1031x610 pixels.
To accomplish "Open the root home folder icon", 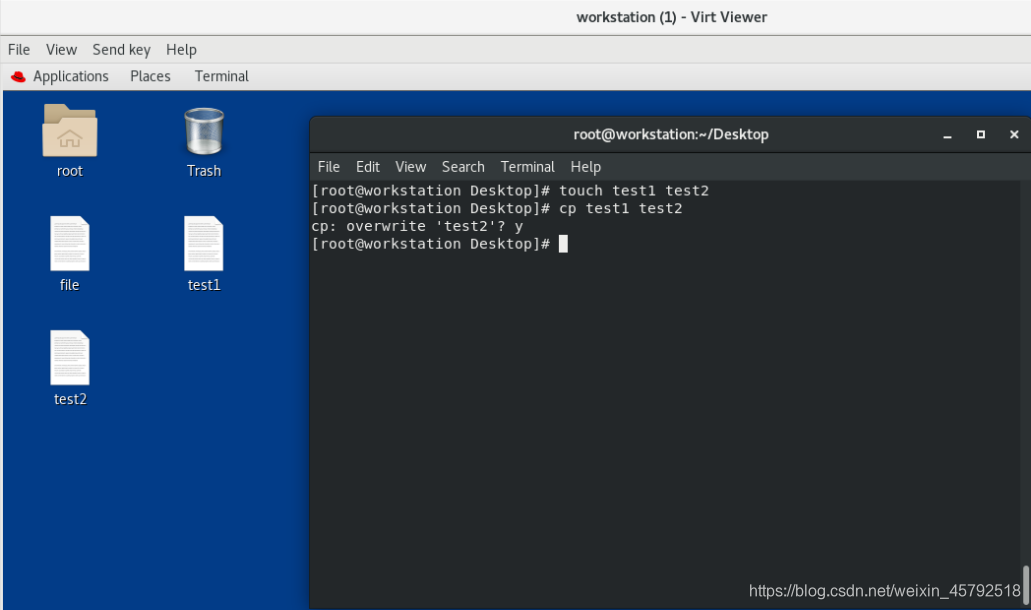I will (70, 130).
